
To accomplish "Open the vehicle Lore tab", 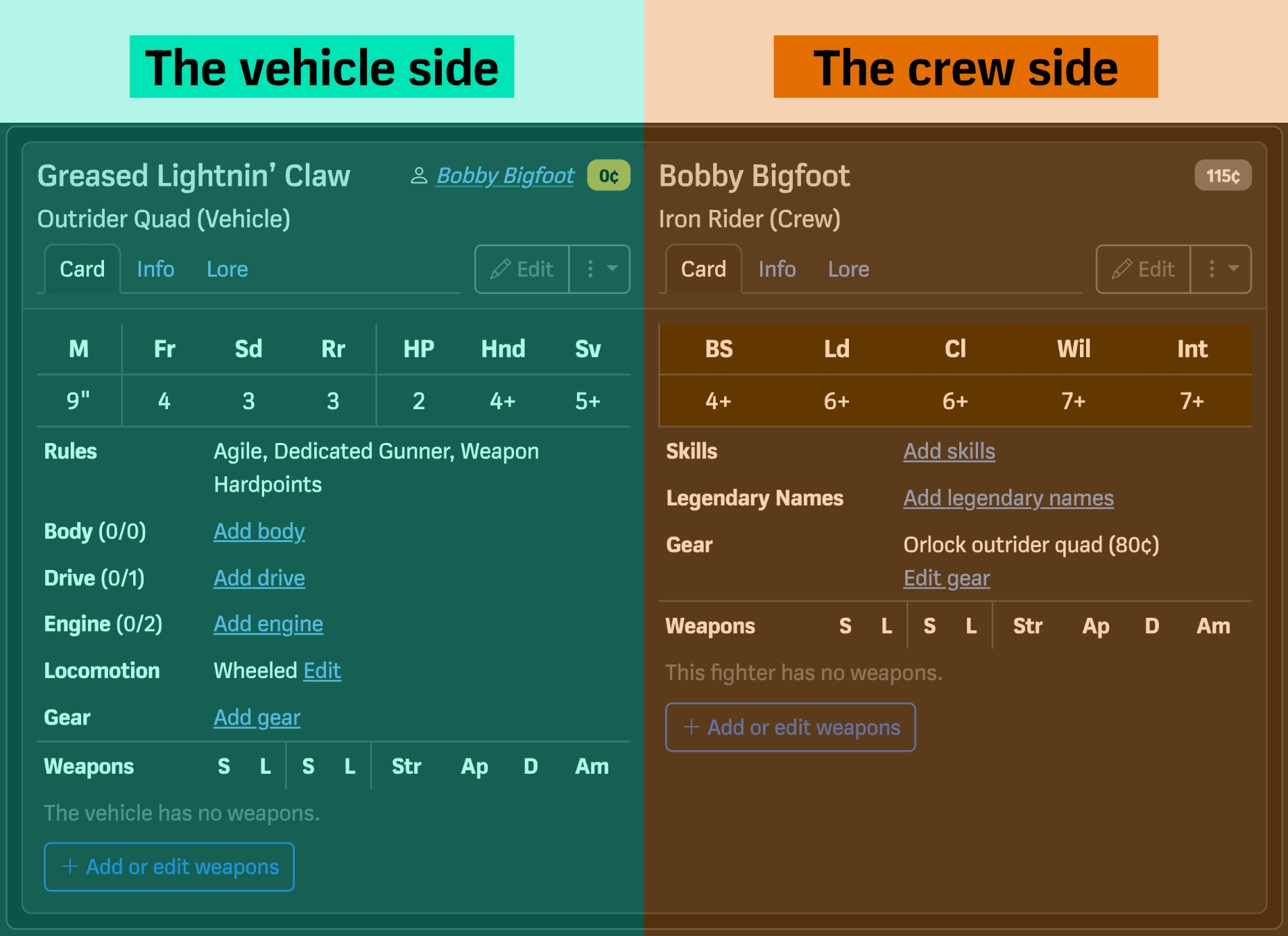I will tap(227, 269).
